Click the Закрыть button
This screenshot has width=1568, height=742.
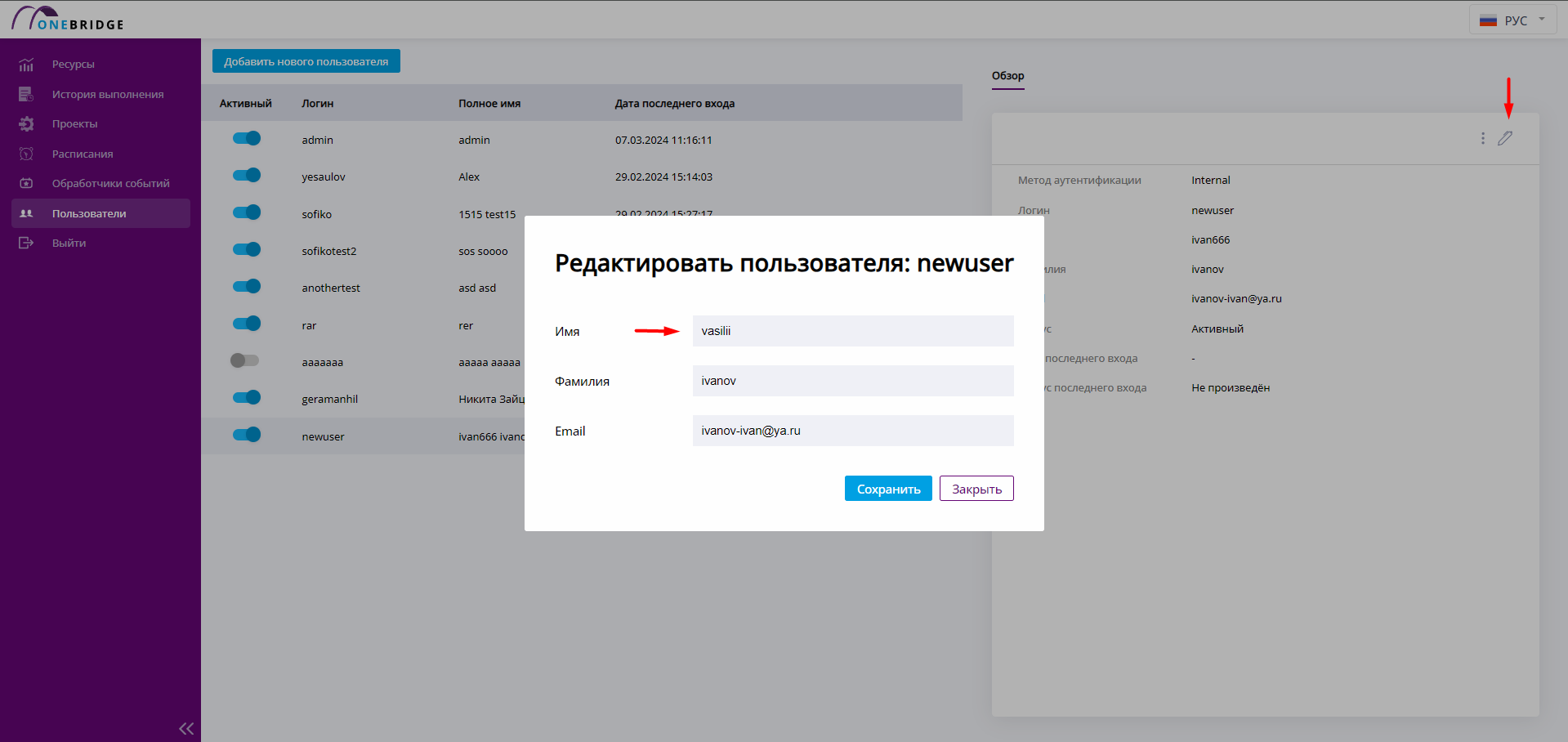coord(976,489)
